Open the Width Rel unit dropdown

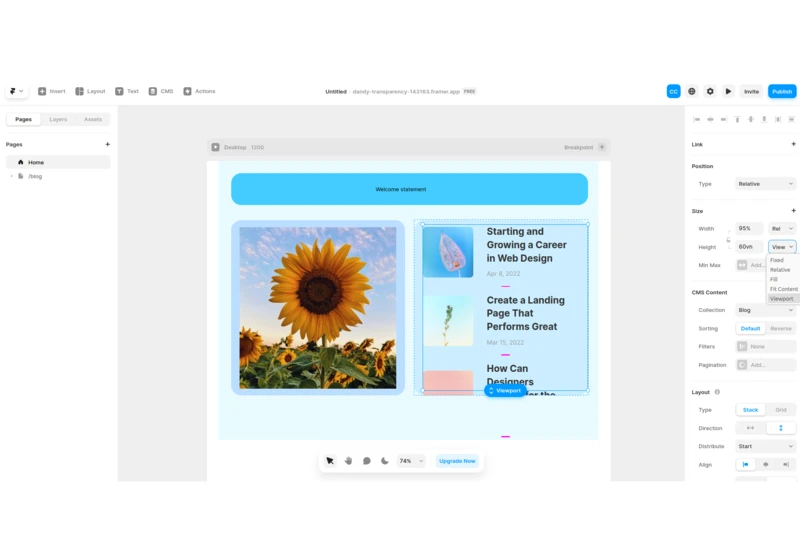click(782, 228)
